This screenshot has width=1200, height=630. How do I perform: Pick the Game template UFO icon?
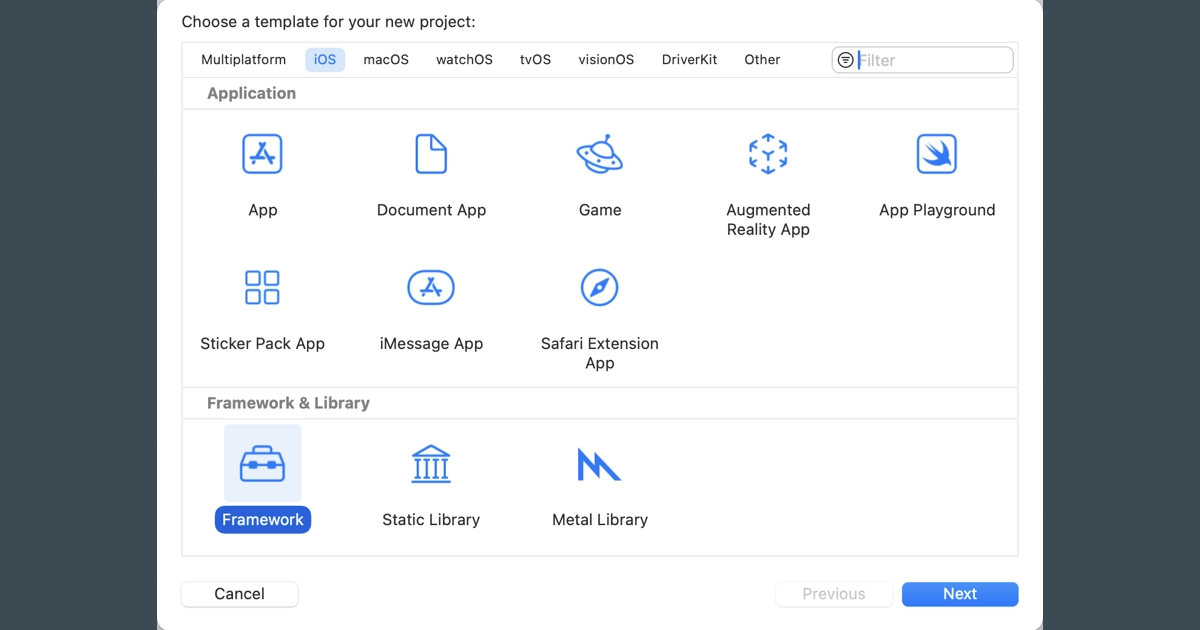pos(600,154)
